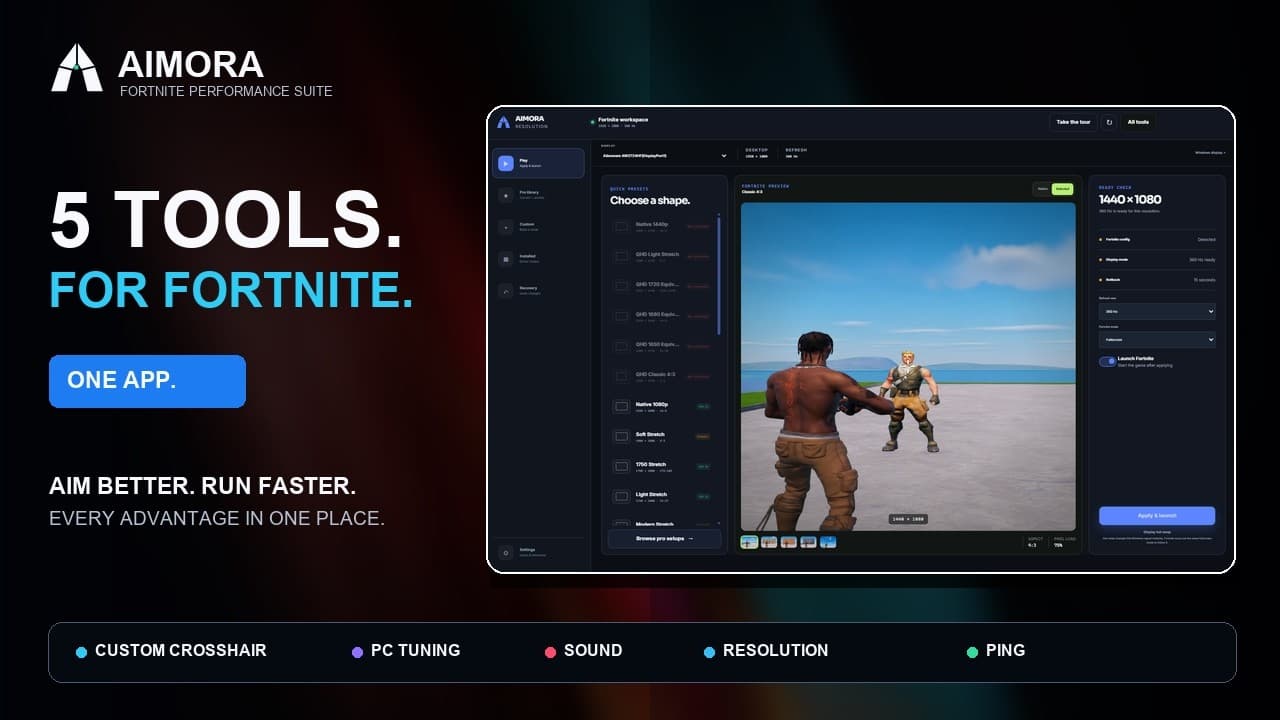
Task: Select the Soft Stretch preset
Action: pyautogui.click(x=661, y=436)
